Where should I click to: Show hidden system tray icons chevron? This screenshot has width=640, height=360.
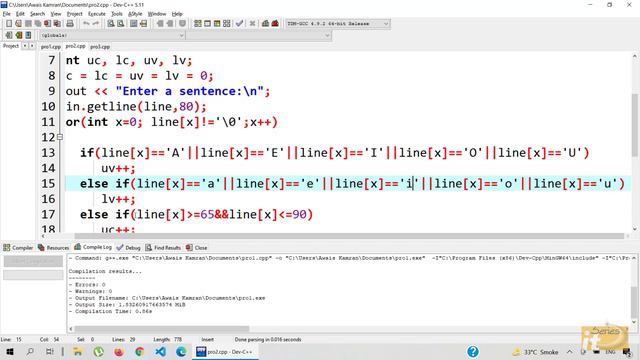click(x=569, y=351)
